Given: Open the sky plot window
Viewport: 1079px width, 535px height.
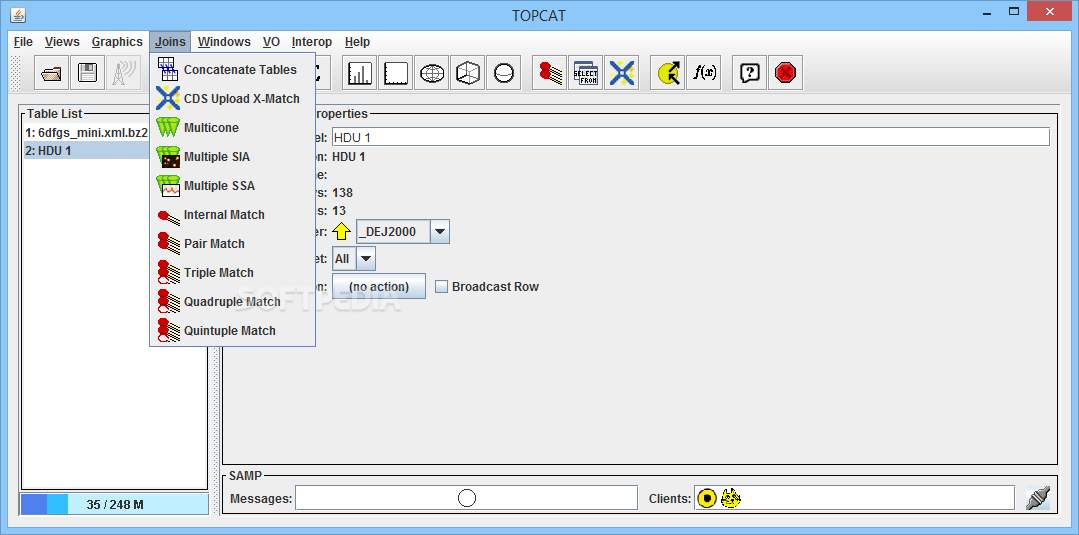Looking at the screenshot, I should tap(431, 73).
